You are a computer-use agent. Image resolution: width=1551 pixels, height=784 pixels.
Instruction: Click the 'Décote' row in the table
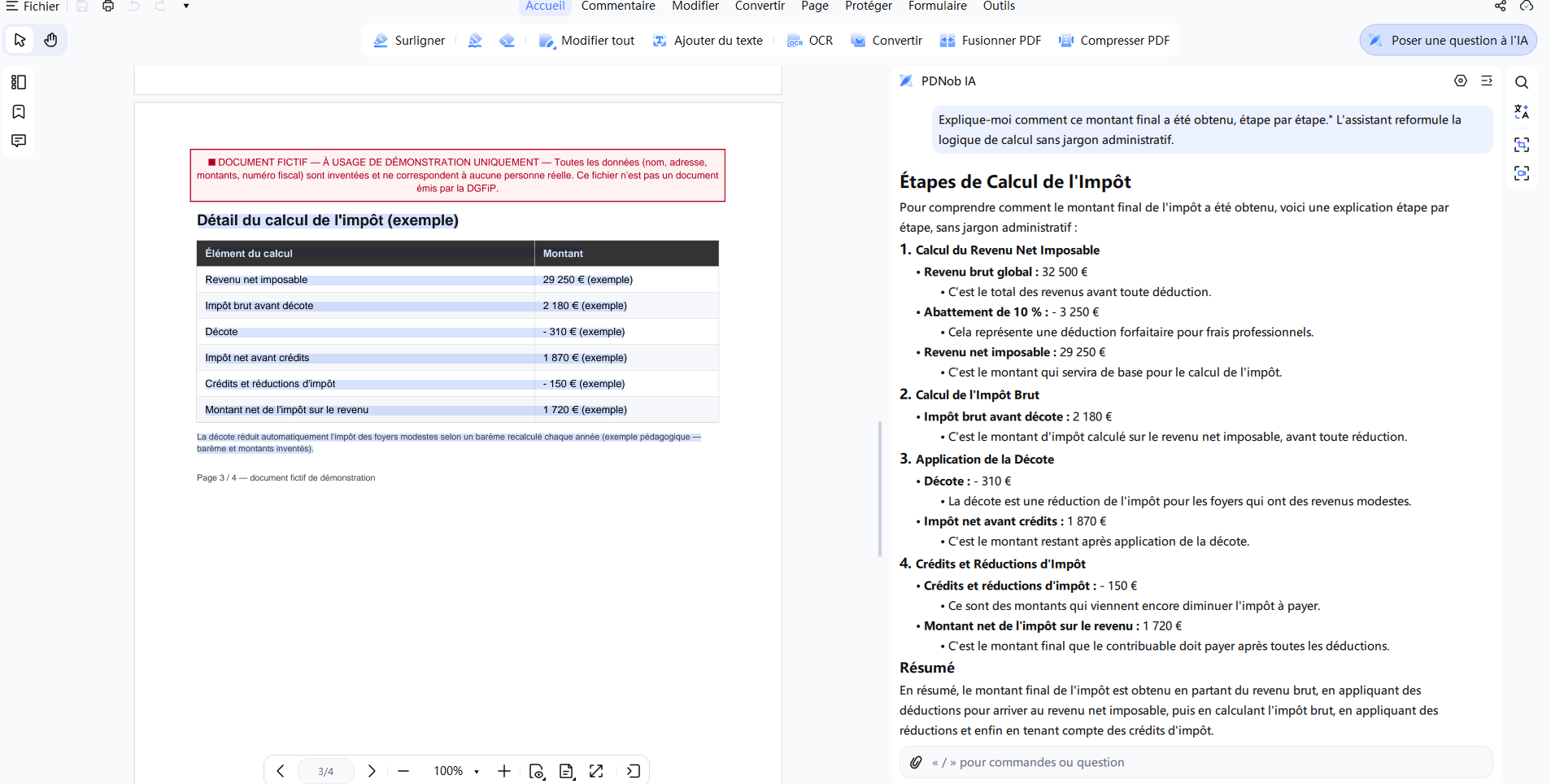pyautogui.click(x=458, y=332)
